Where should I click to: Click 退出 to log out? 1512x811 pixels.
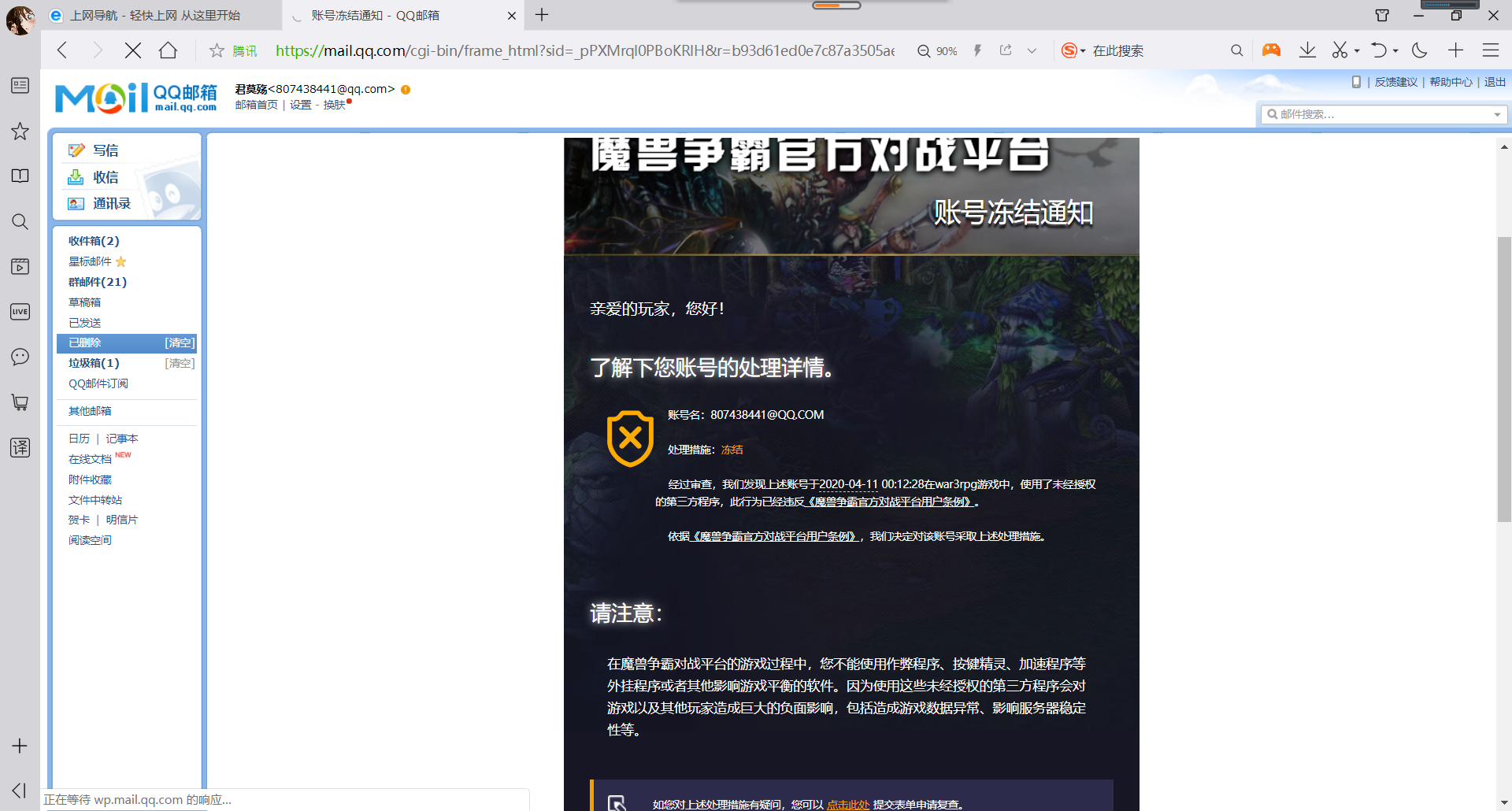(x=1495, y=82)
